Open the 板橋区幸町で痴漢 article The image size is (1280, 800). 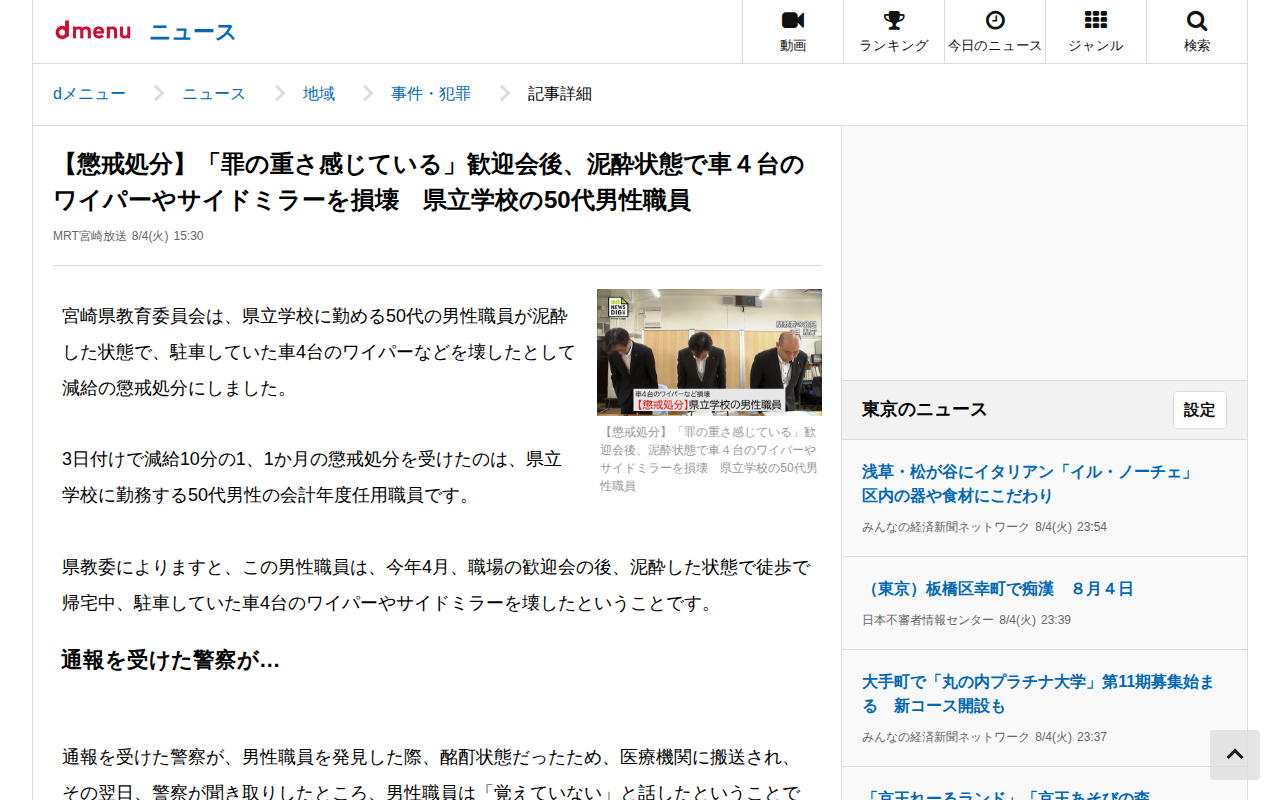click(x=998, y=589)
